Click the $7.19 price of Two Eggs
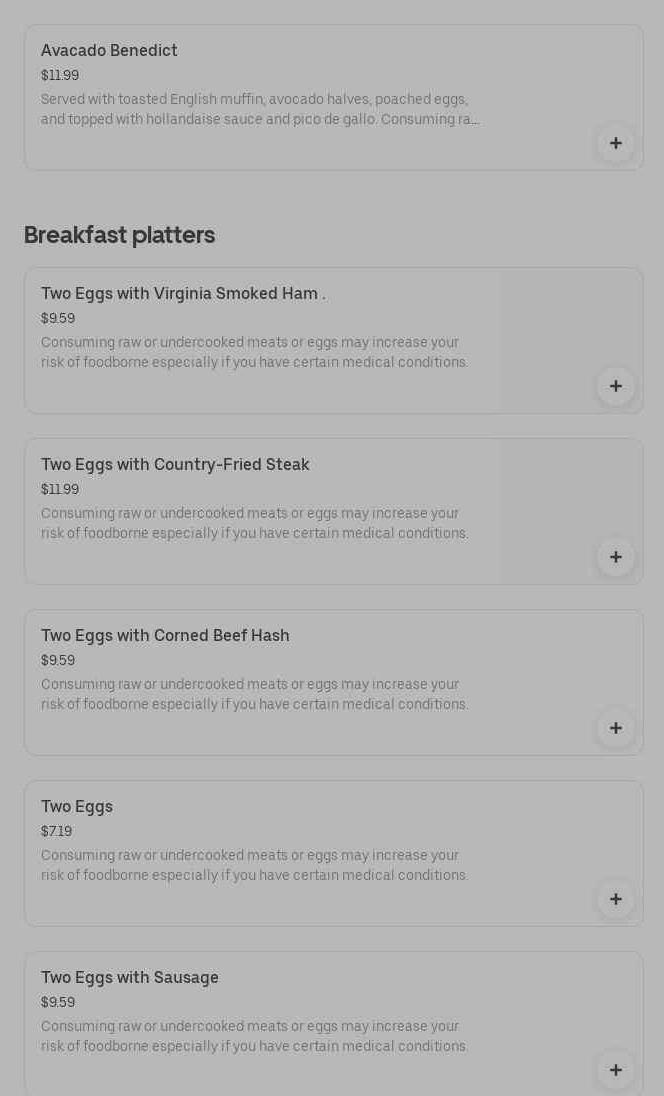This screenshot has width=664, height=1096. [x=56, y=831]
